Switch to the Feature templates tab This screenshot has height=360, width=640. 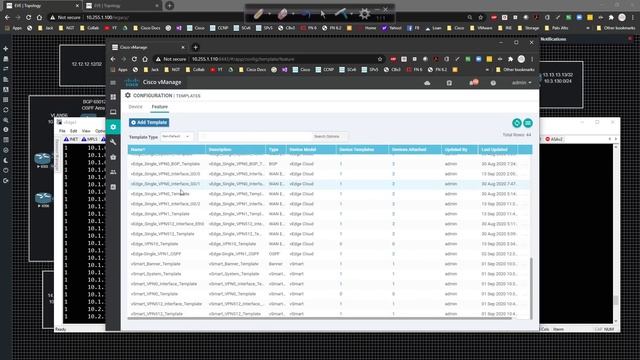160,107
